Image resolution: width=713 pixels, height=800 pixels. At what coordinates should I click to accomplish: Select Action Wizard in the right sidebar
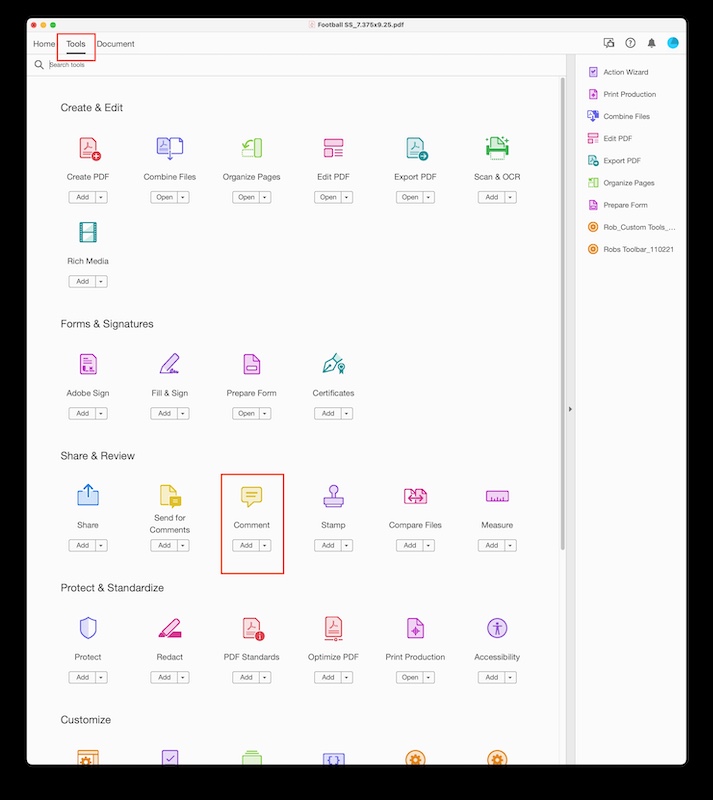[x=625, y=72]
